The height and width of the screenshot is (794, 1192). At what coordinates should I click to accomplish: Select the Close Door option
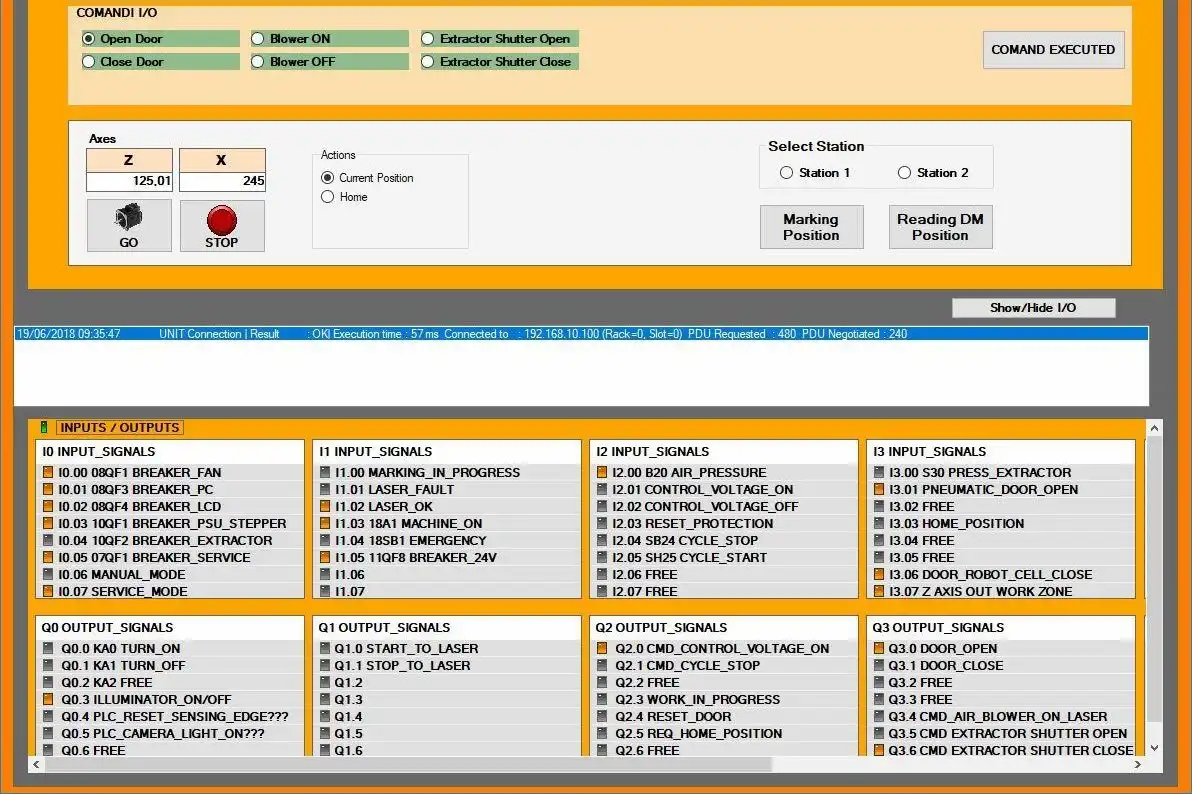89,62
